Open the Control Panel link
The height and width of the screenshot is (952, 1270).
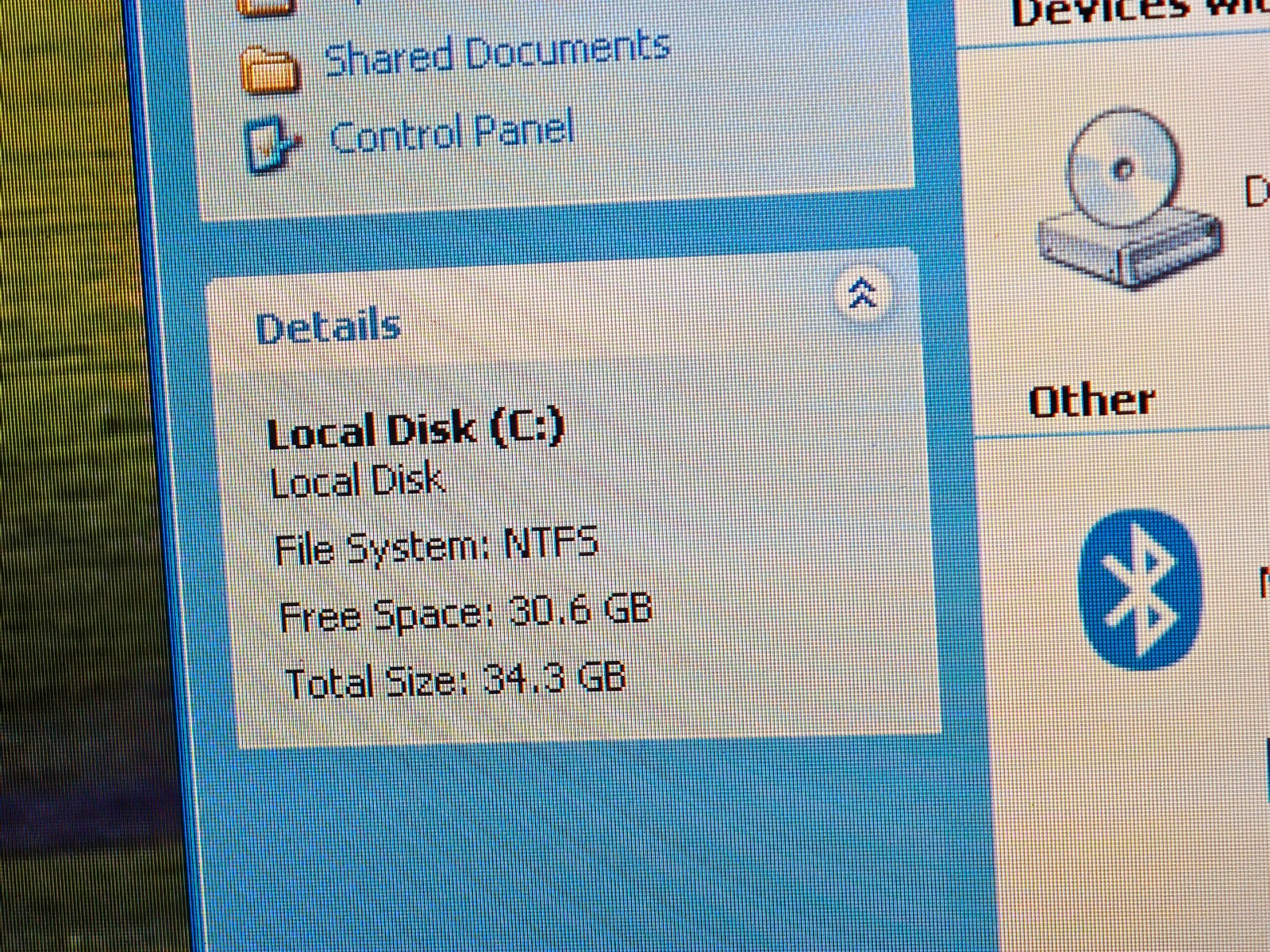coord(451,134)
